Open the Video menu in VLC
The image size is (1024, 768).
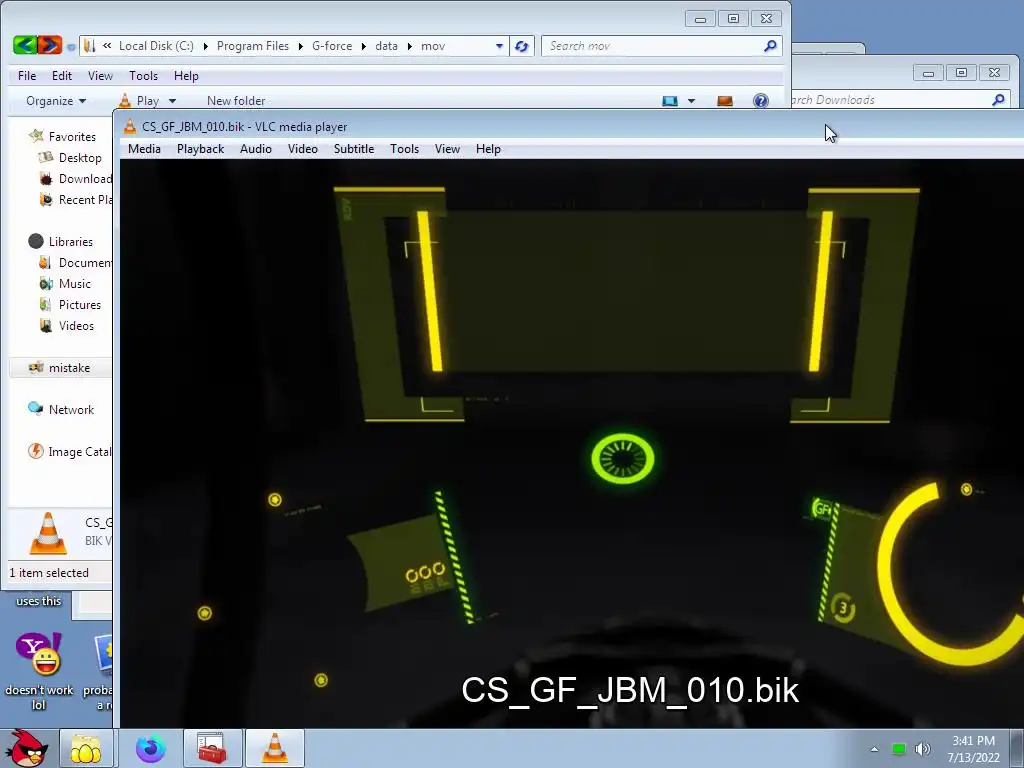coord(302,149)
